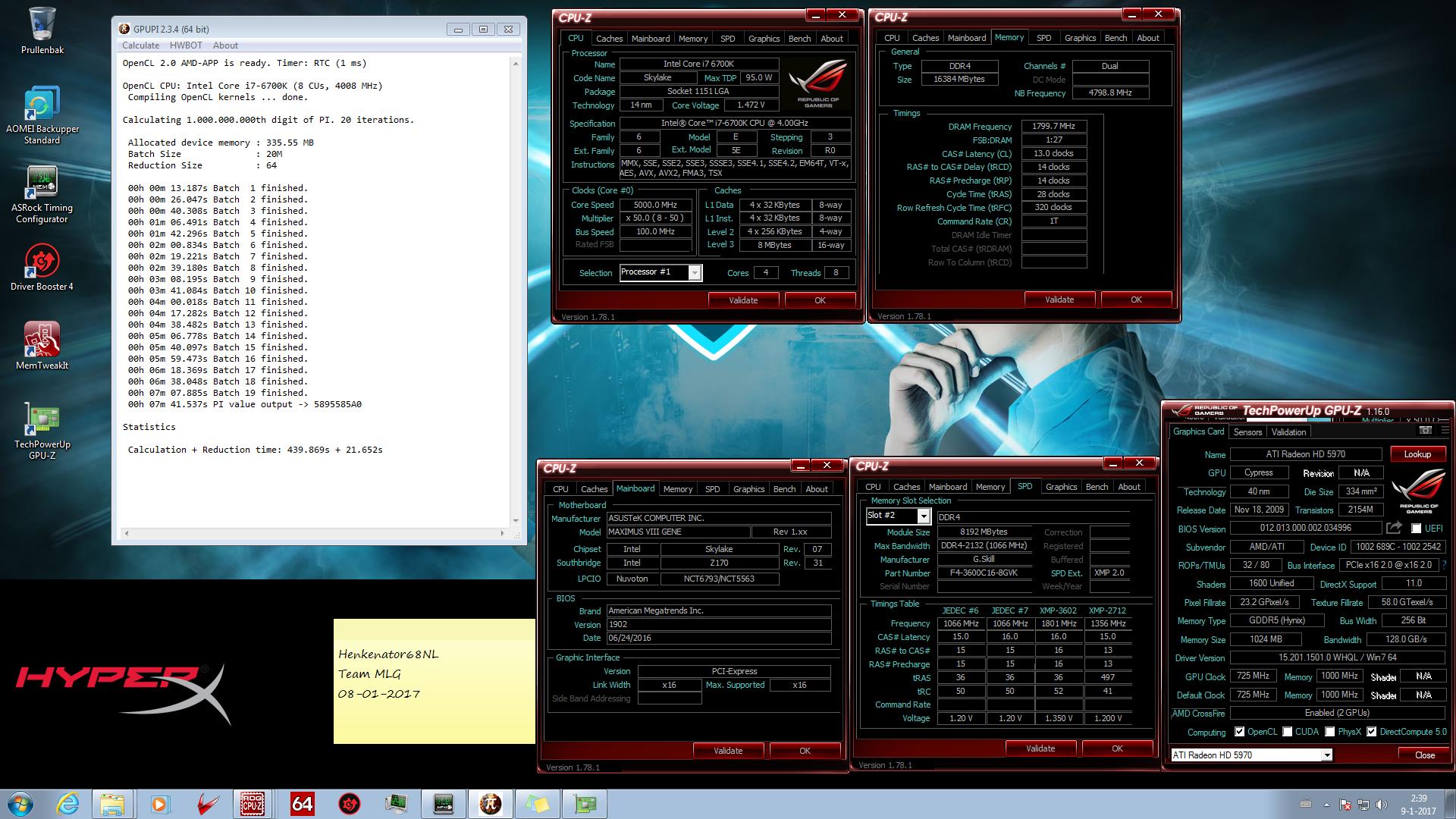Click the GPUPI horizontal scrollbar right arrow
The height and width of the screenshot is (819, 1456).
[x=502, y=533]
